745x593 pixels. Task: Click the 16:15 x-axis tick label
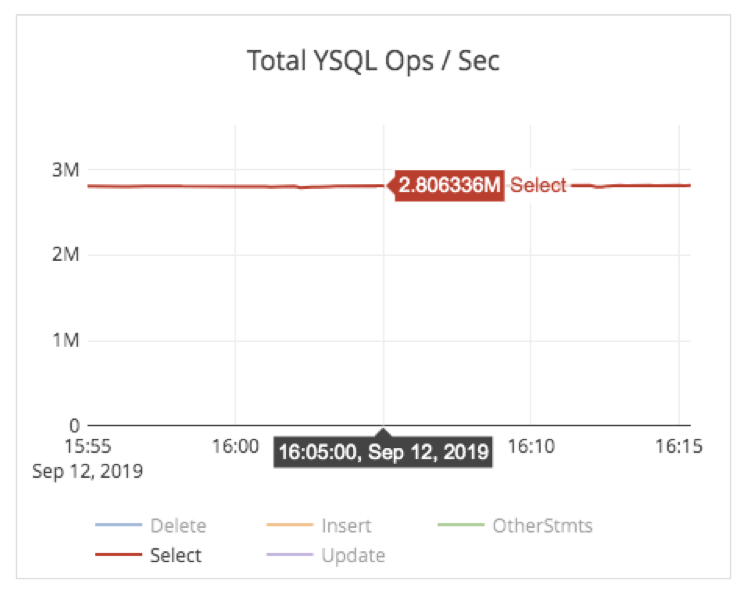pyautogui.click(x=679, y=446)
